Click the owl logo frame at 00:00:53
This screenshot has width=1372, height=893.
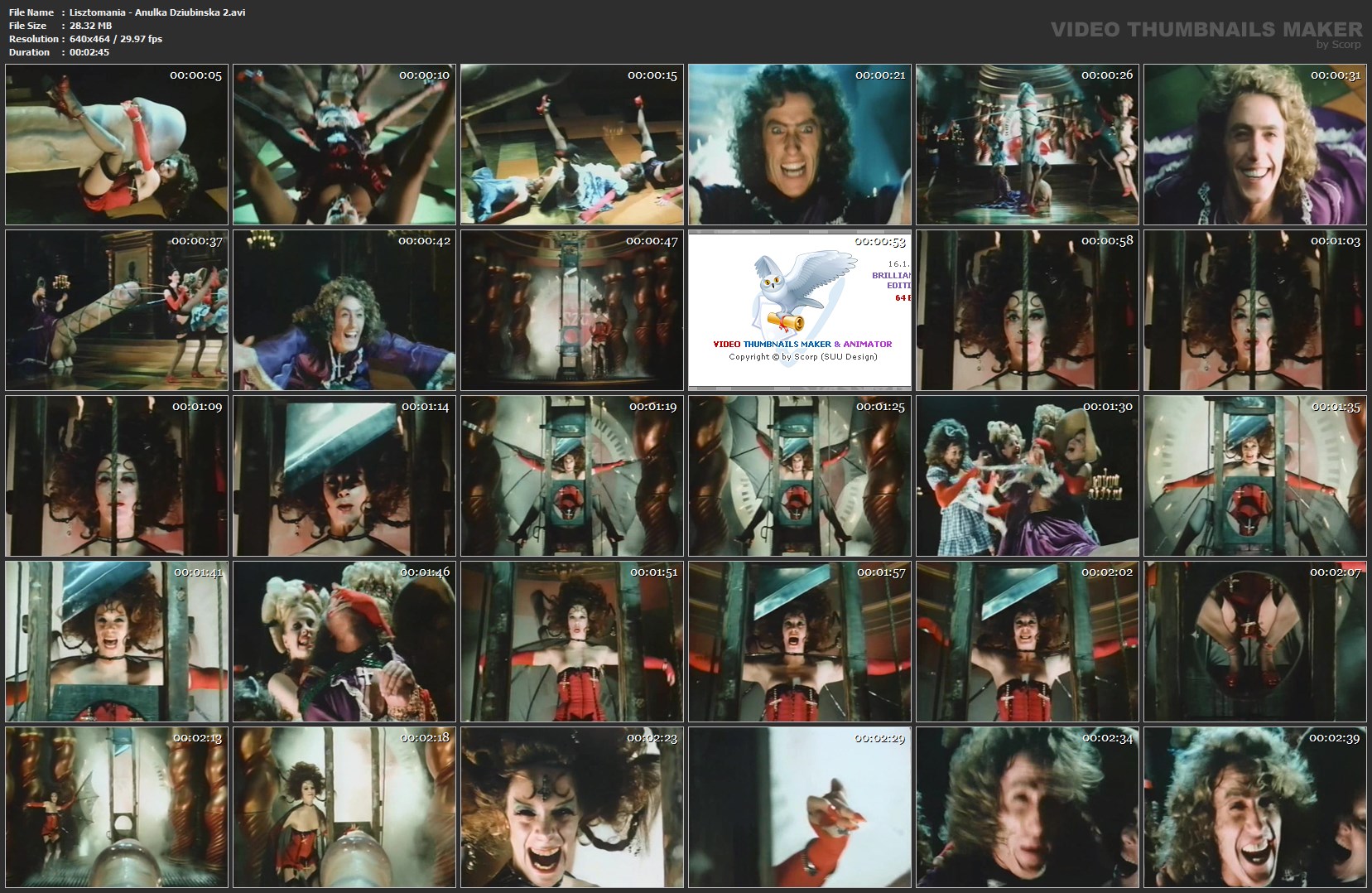click(800, 310)
